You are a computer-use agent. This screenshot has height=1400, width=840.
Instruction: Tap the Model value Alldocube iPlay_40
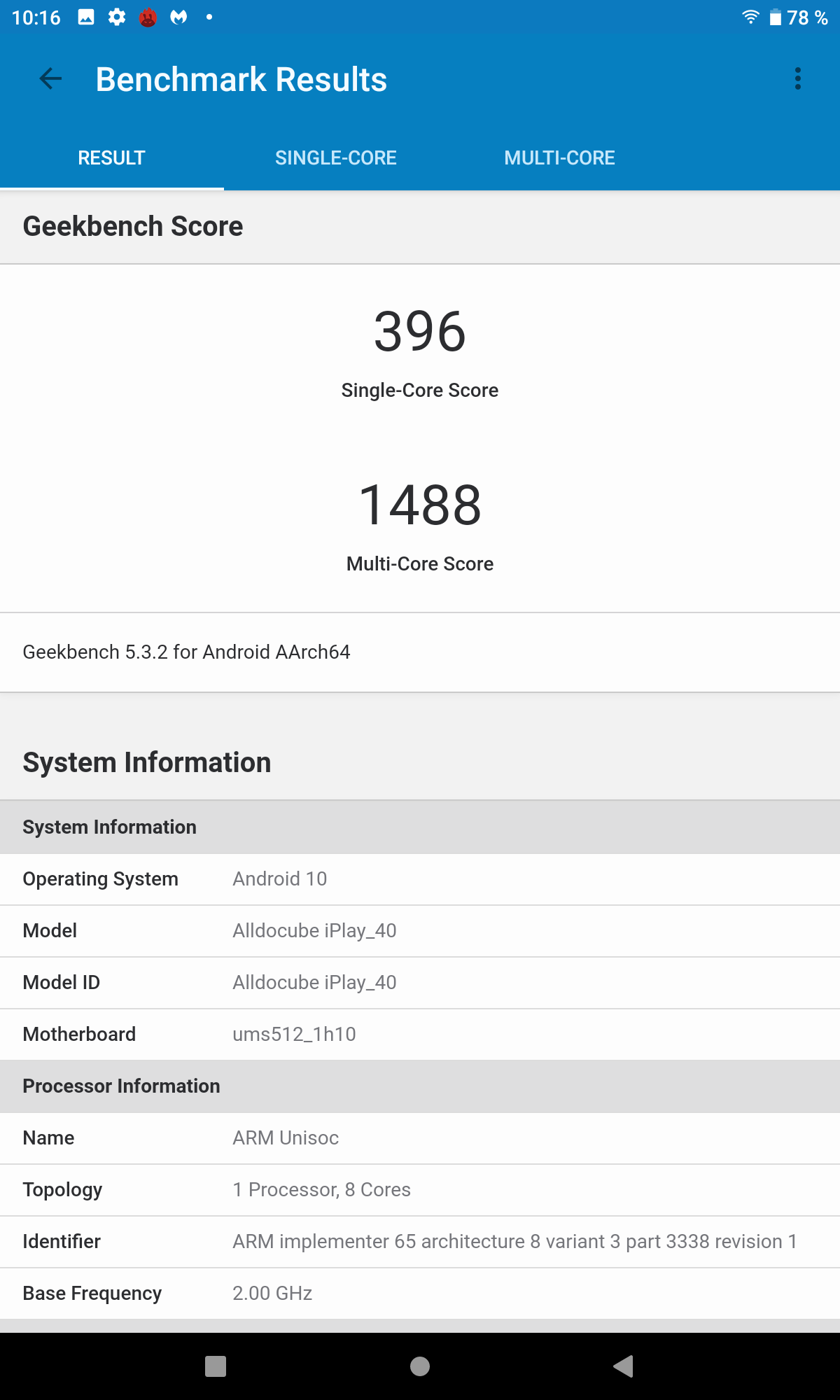314,931
